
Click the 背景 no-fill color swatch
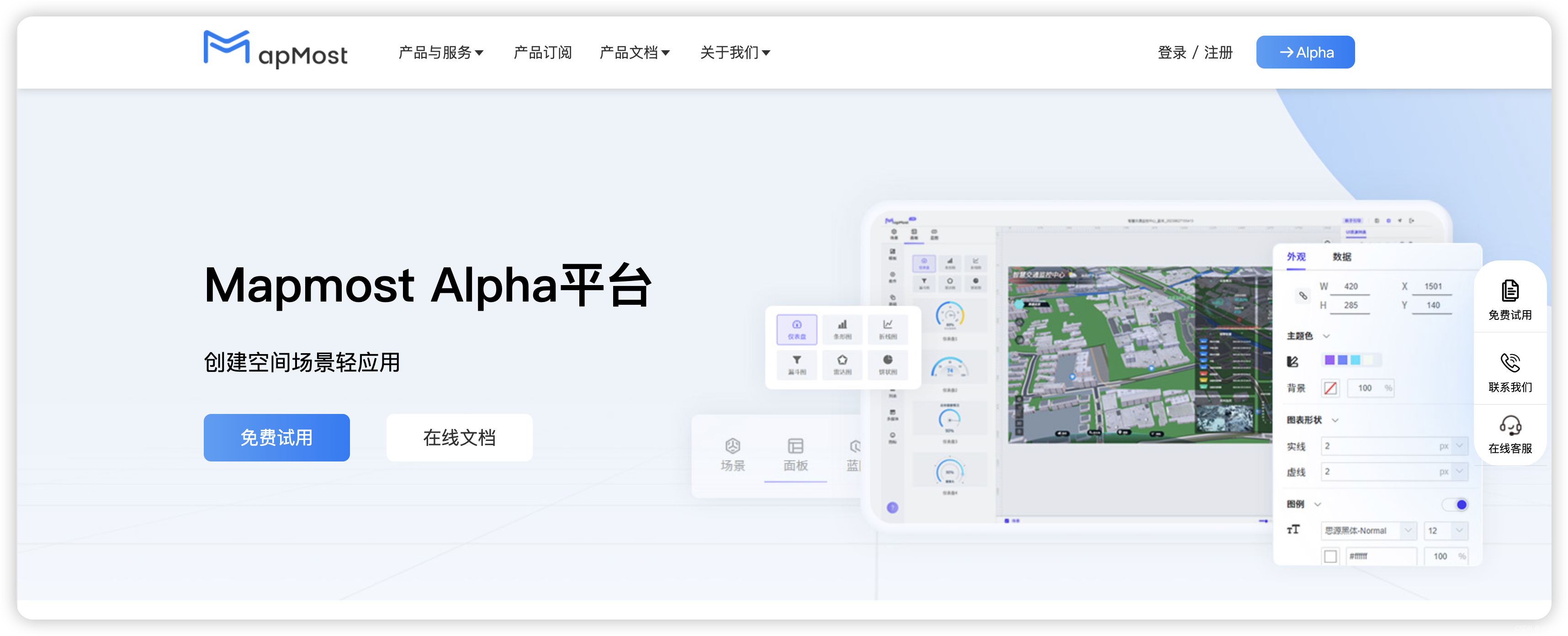tap(1330, 388)
